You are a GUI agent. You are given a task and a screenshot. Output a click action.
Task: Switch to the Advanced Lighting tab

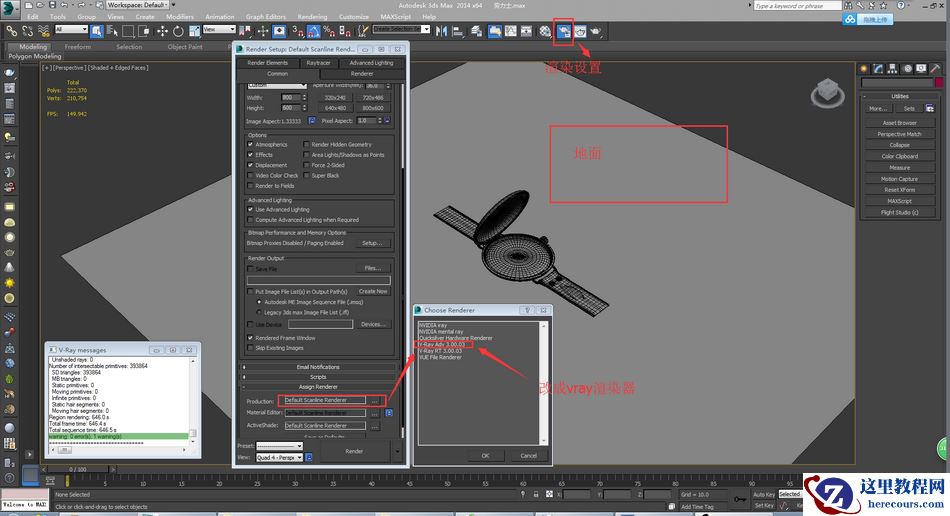pyautogui.click(x=371, y=63)
